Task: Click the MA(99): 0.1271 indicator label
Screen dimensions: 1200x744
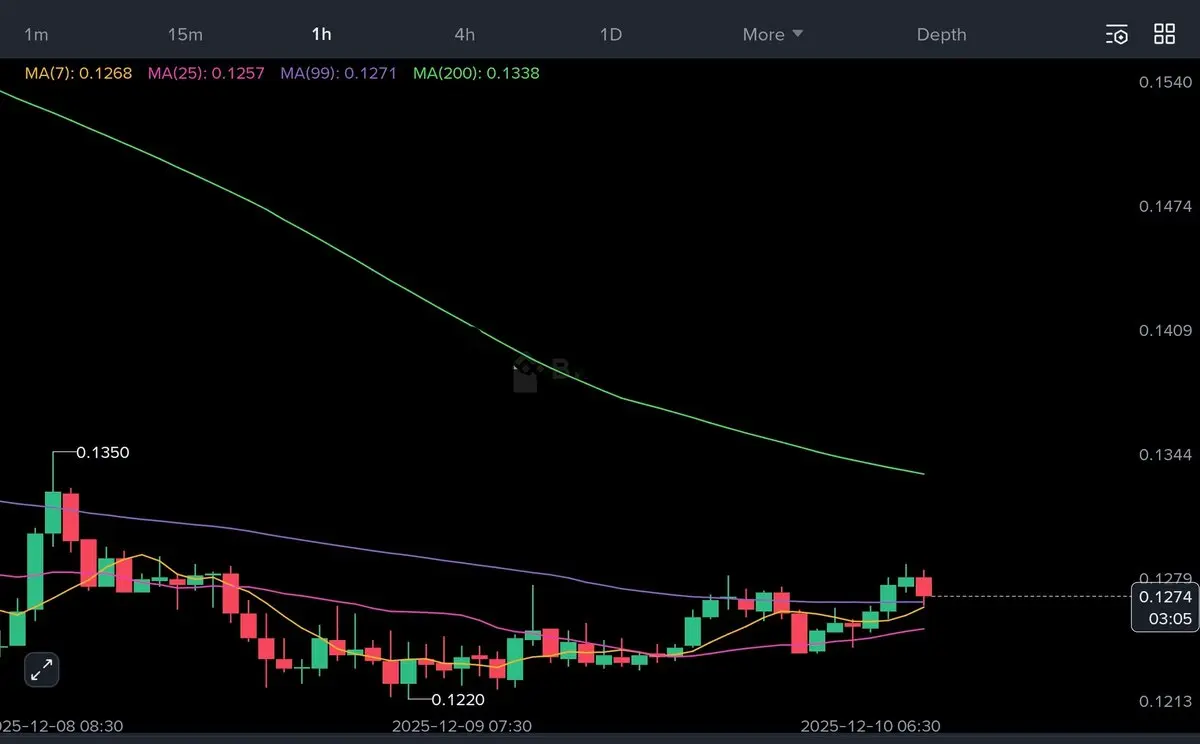Action: 340,73
